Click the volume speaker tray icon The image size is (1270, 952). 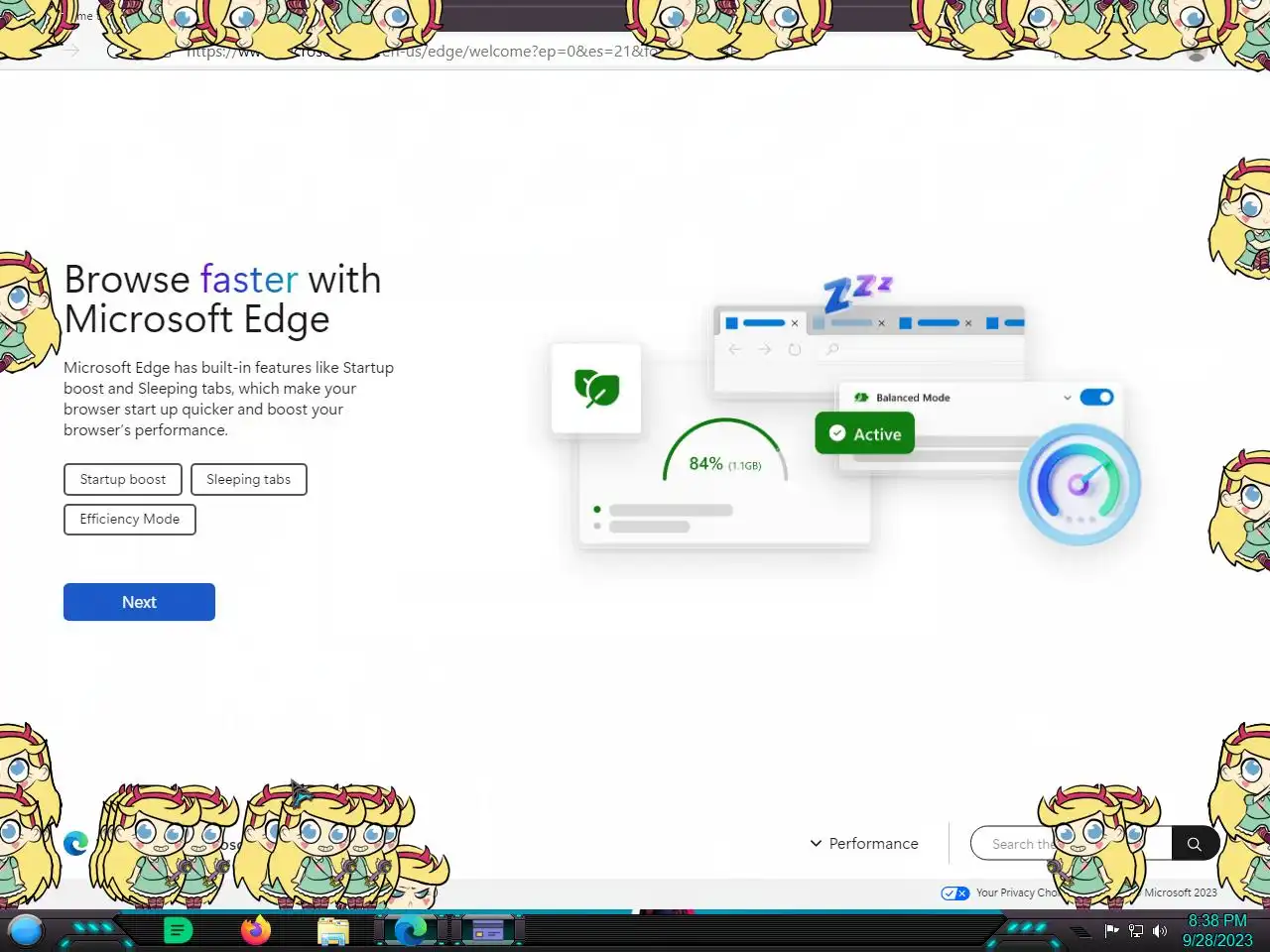coord(1160,930)
